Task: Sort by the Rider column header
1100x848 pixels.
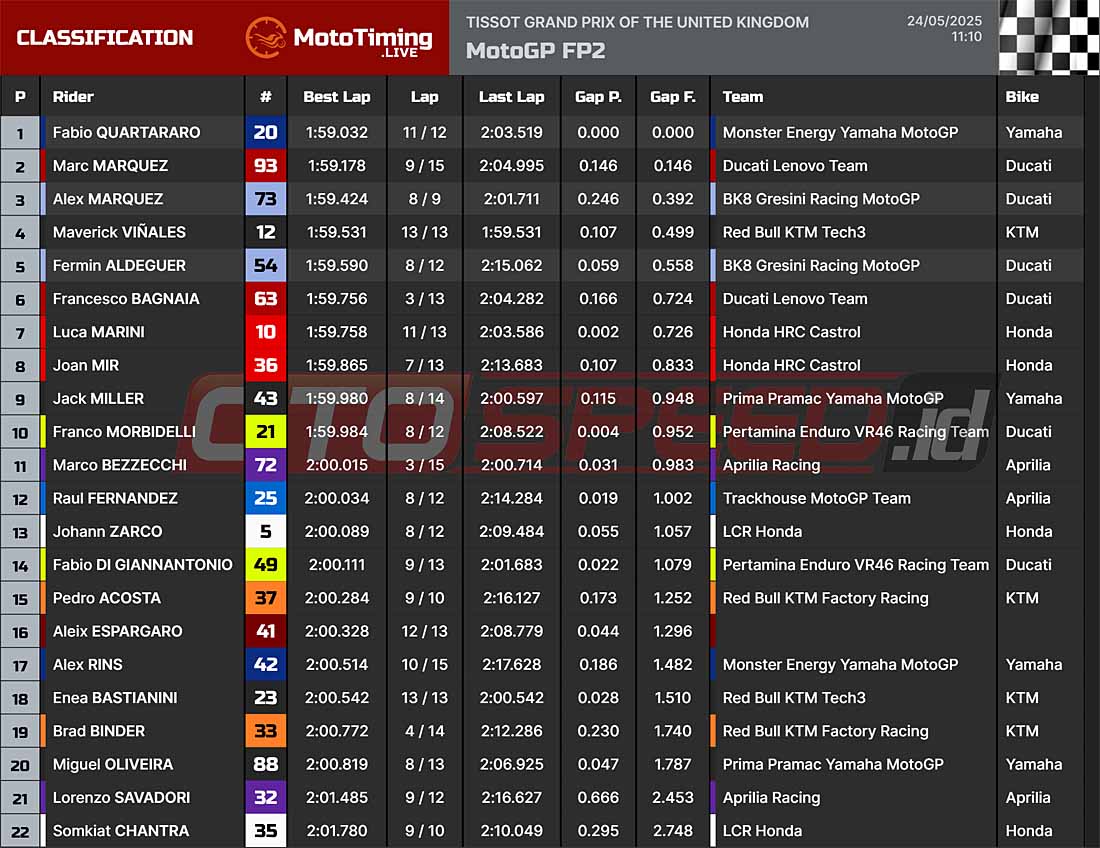Action: point(73,97)
